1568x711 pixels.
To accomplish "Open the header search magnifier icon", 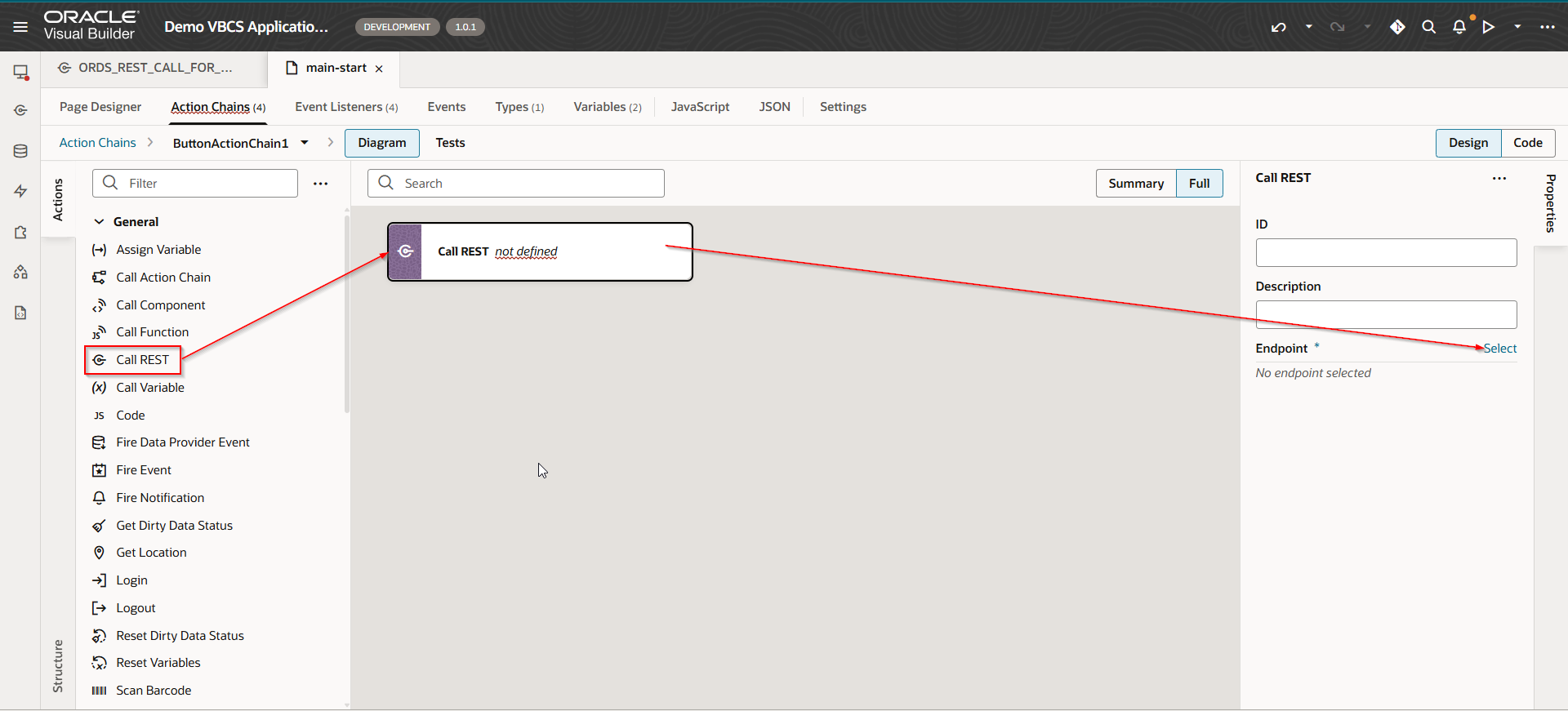I will [1428, 27].
